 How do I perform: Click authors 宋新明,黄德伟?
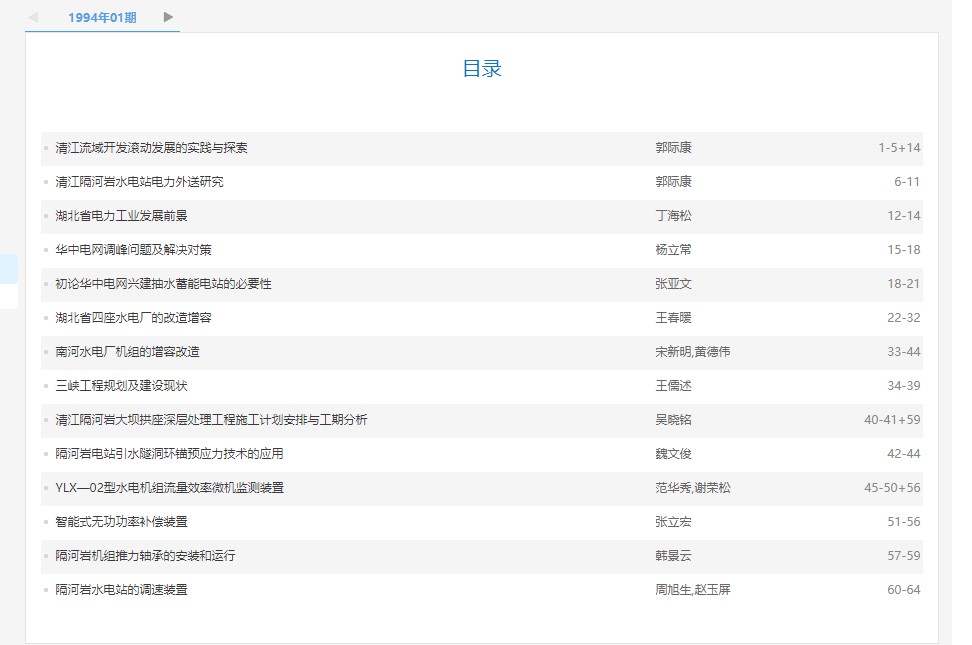(x=693, y=352)
